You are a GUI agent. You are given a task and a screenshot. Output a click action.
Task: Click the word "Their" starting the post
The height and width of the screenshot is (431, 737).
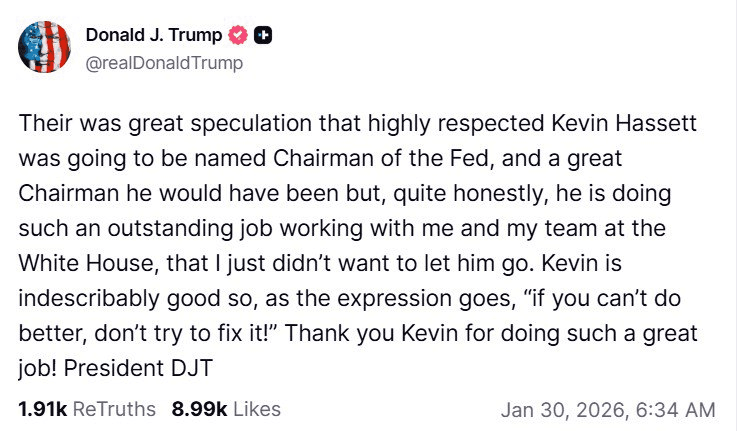pos(41,123)
